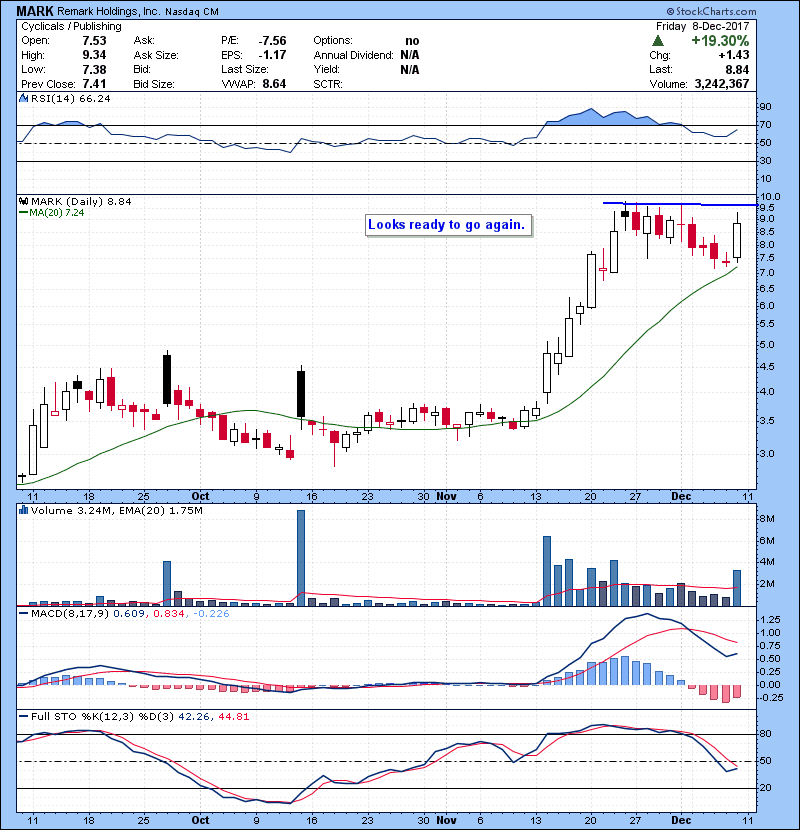
Task: Click the Yield N/A value
Action: [410, 69]
